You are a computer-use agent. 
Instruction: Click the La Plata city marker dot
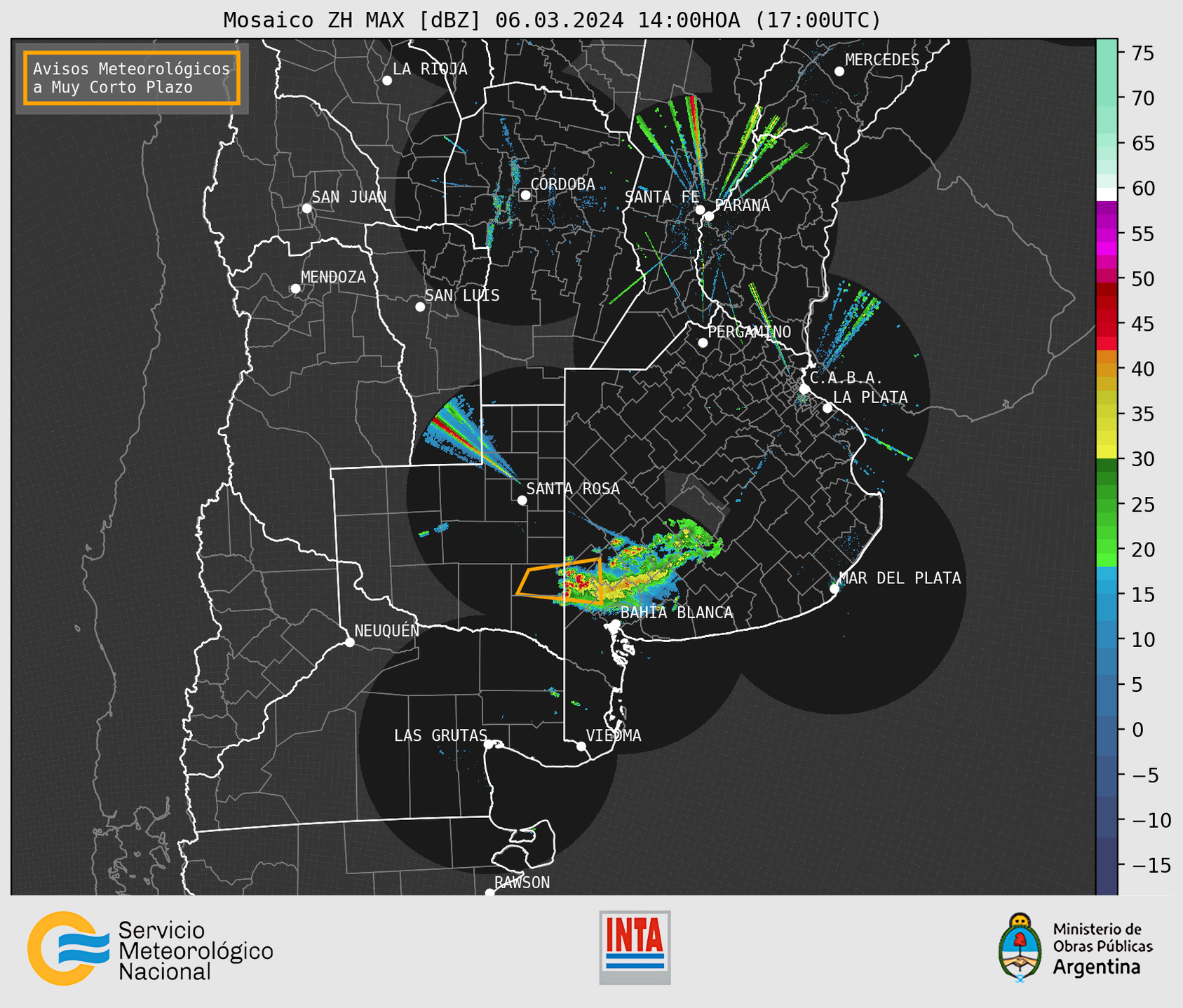click(827, 408)
